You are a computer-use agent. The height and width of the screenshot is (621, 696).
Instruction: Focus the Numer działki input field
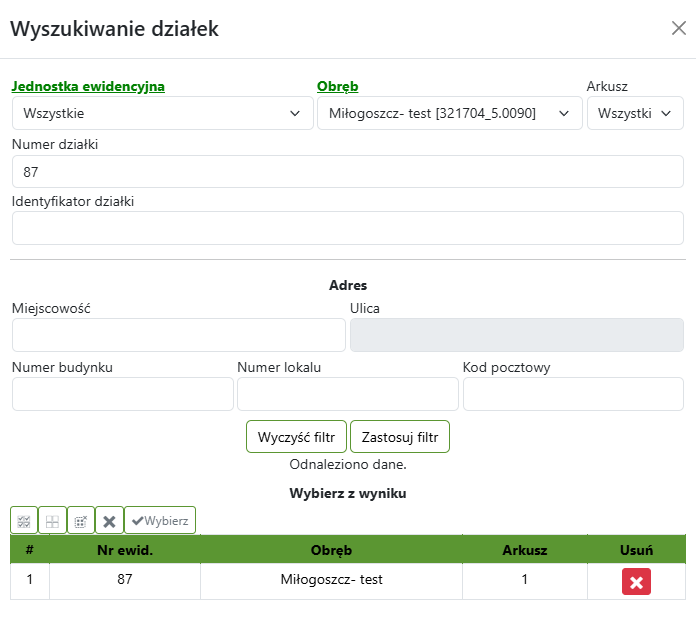click(348, 171)
